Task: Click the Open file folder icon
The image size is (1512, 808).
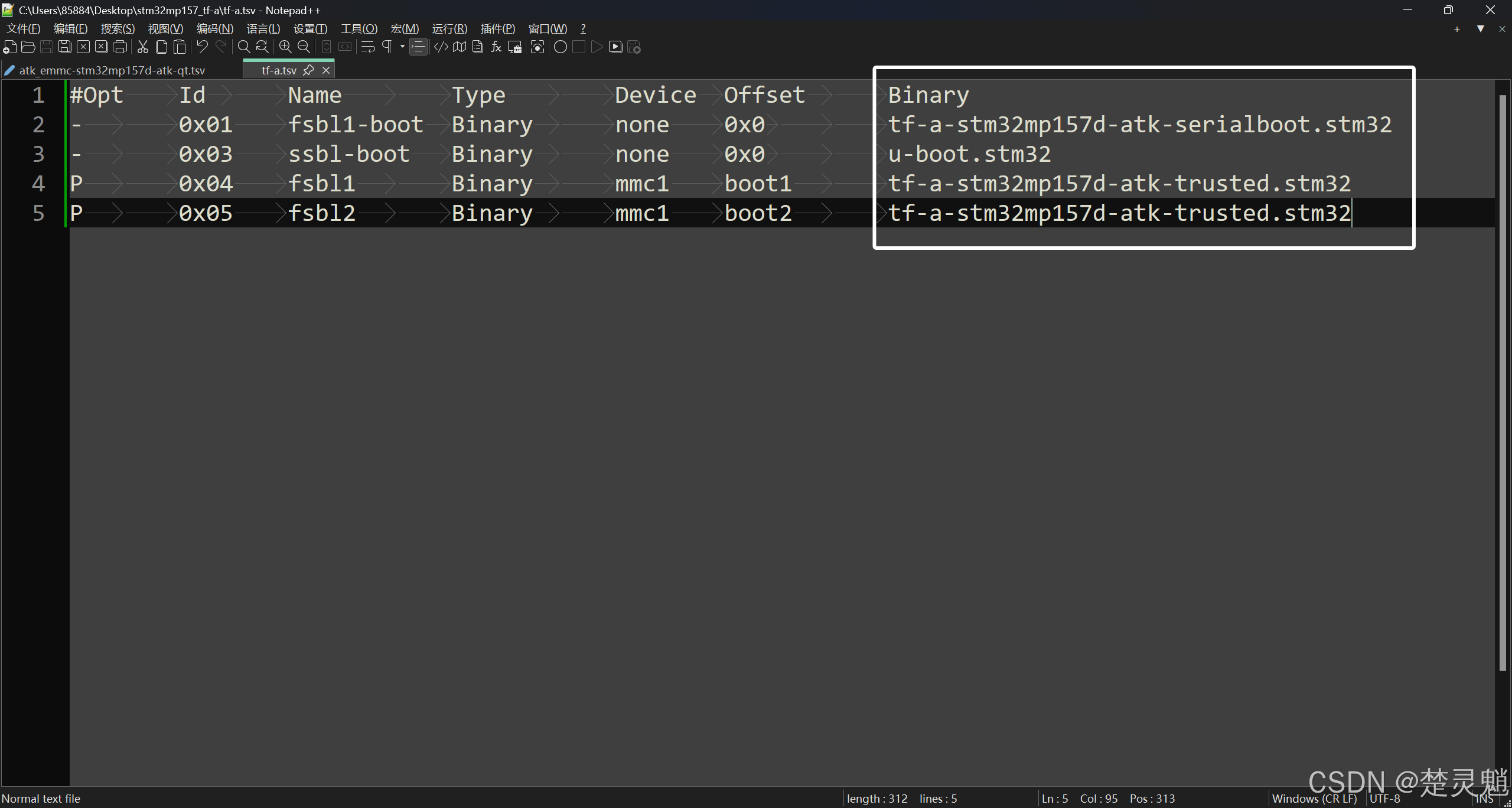Action: pyautogui.click(x=28, y=47)
